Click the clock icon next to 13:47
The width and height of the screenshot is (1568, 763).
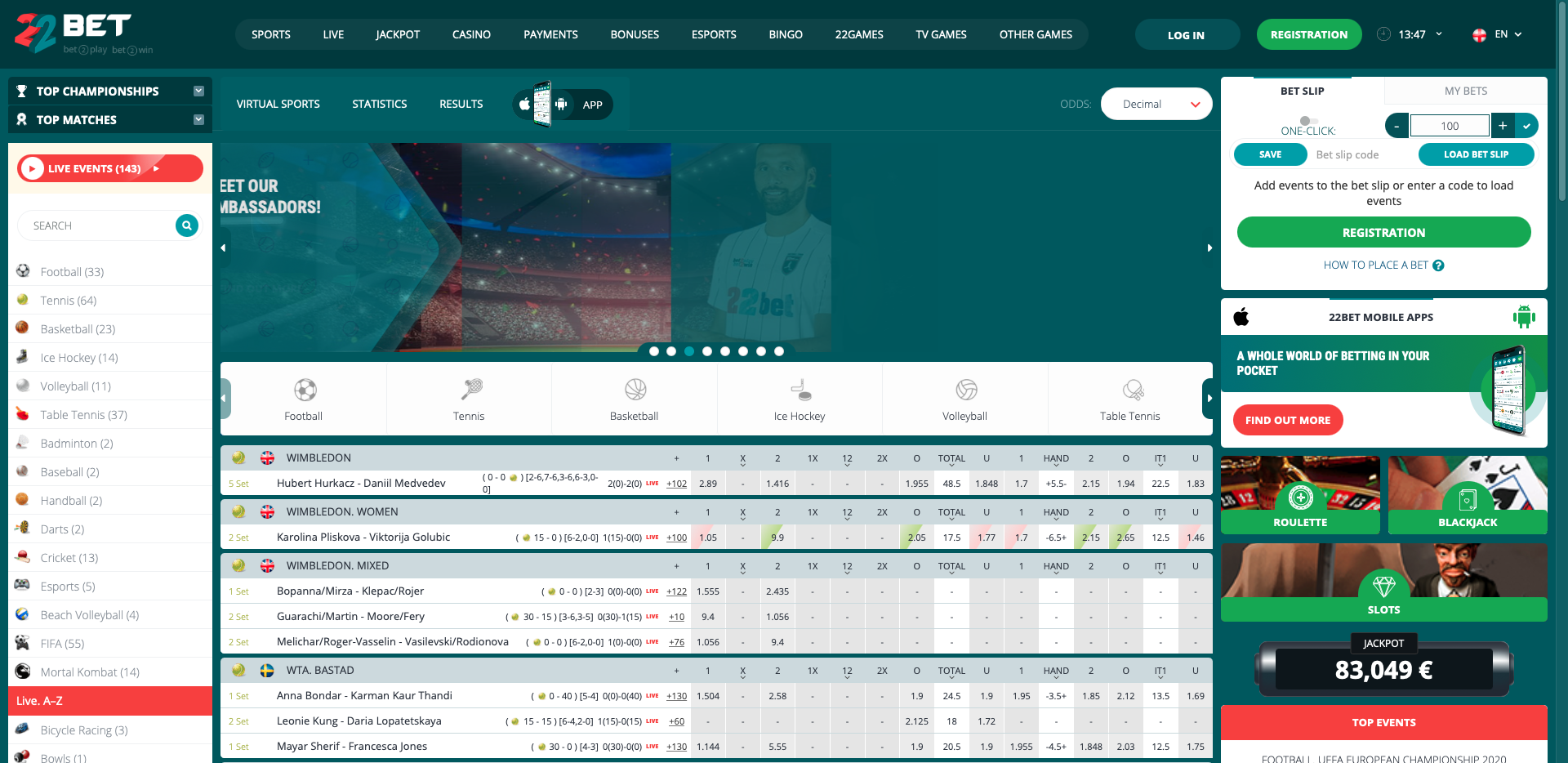click(x=1383, y=34)
